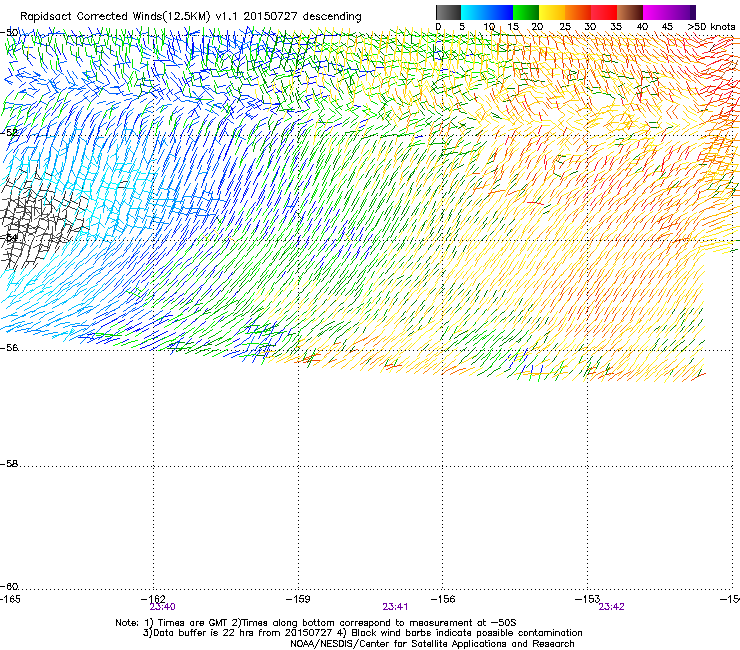Click the '-153' longitude axis label

[x=587, y=599]
